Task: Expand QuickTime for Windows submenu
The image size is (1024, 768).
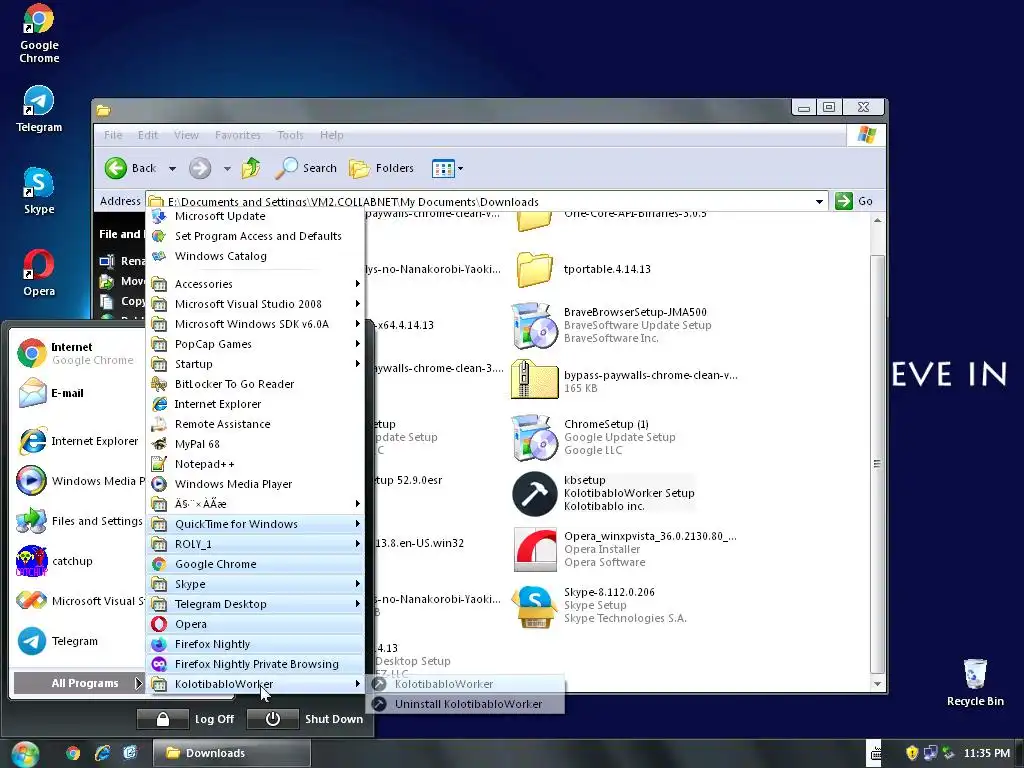Action: (255, 524)
